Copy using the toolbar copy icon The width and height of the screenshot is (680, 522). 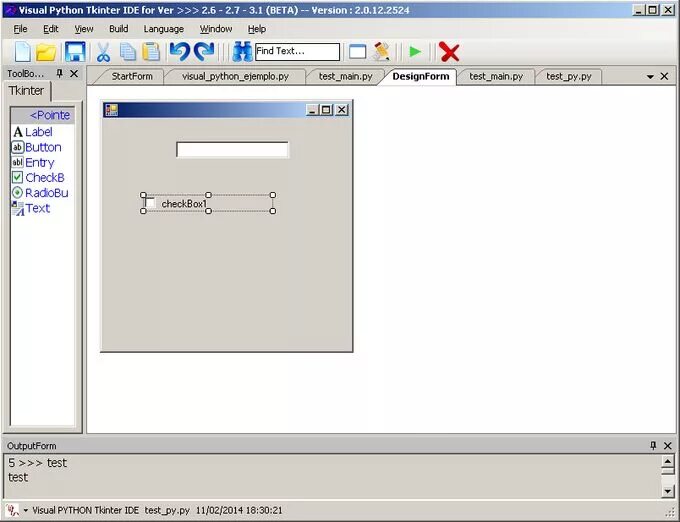[x=128, y=52]
